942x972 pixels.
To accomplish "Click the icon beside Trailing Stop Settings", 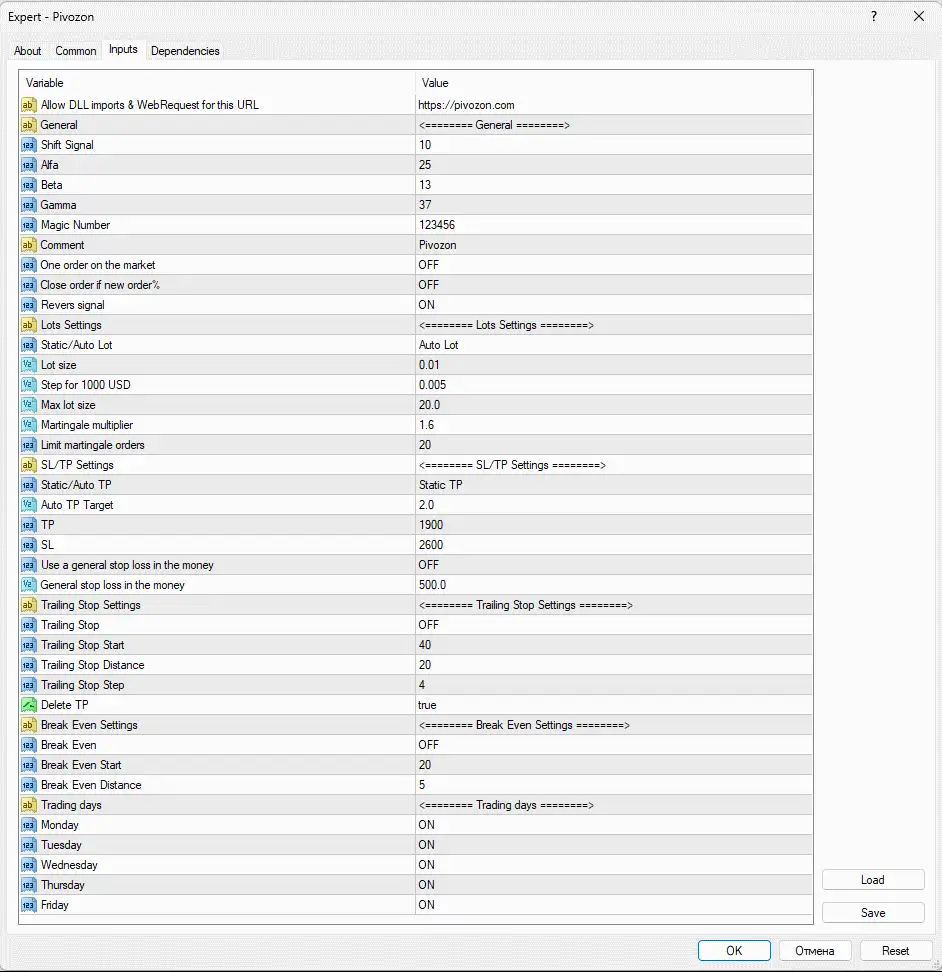I will (x=28, y=605).
